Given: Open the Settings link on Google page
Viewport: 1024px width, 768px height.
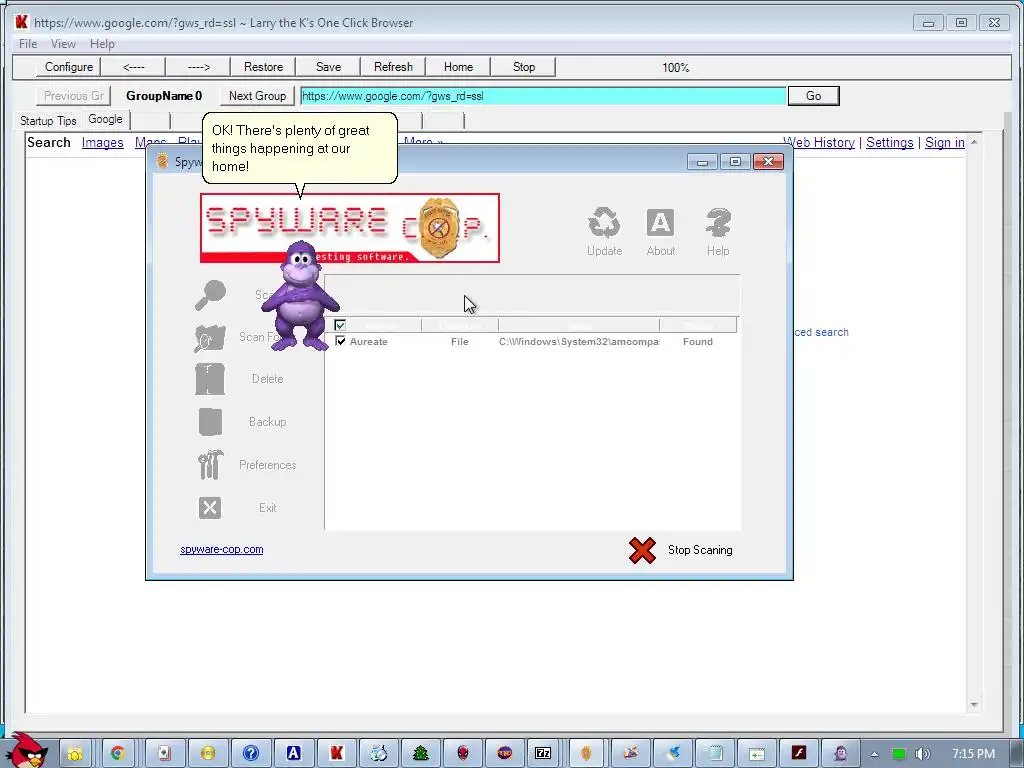Looking at the screenshot, I should point(889,142).
